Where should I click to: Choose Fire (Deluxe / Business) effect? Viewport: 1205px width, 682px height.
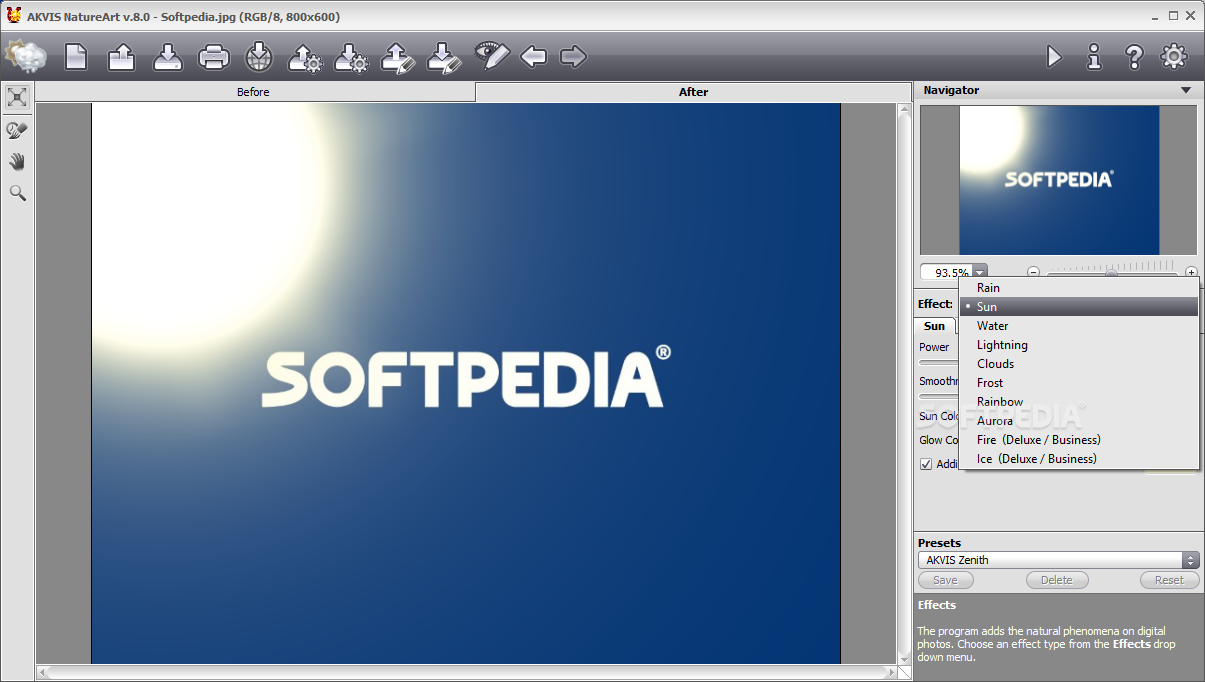1079,440
